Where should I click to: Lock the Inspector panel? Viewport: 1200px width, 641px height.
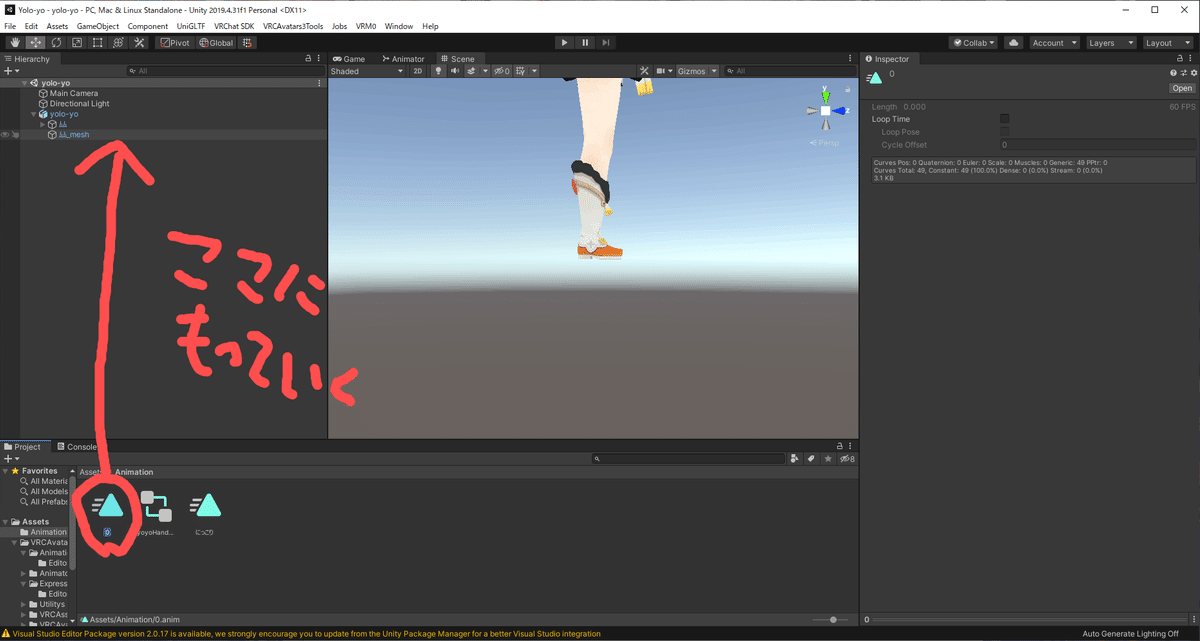(x=1182, y=59)
